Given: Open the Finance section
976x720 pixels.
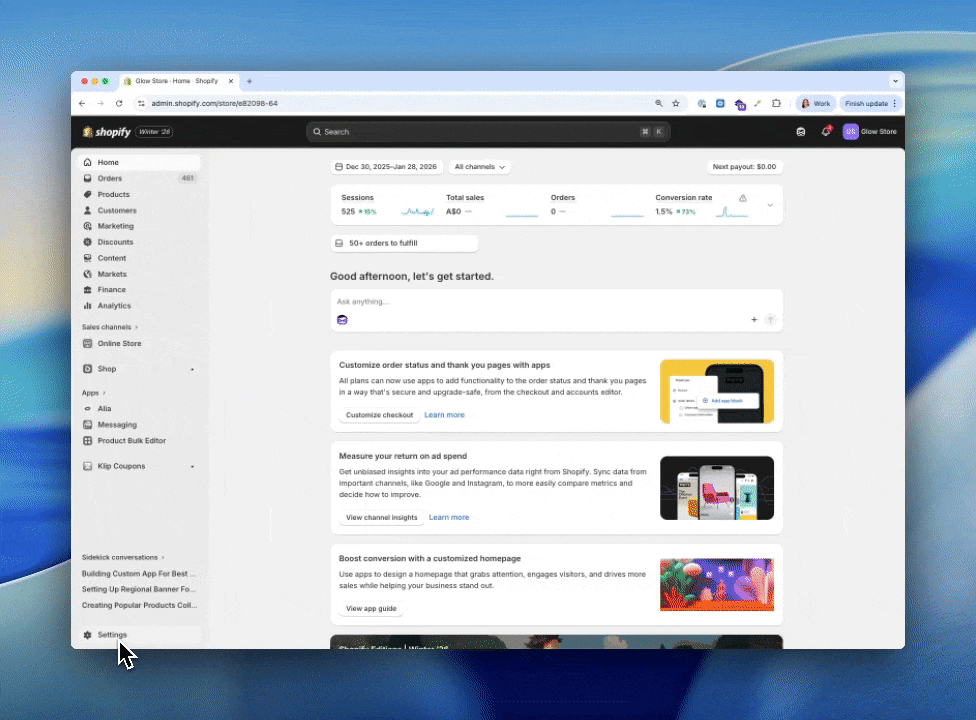Looking at the screenshot, I should coord(111,289).
